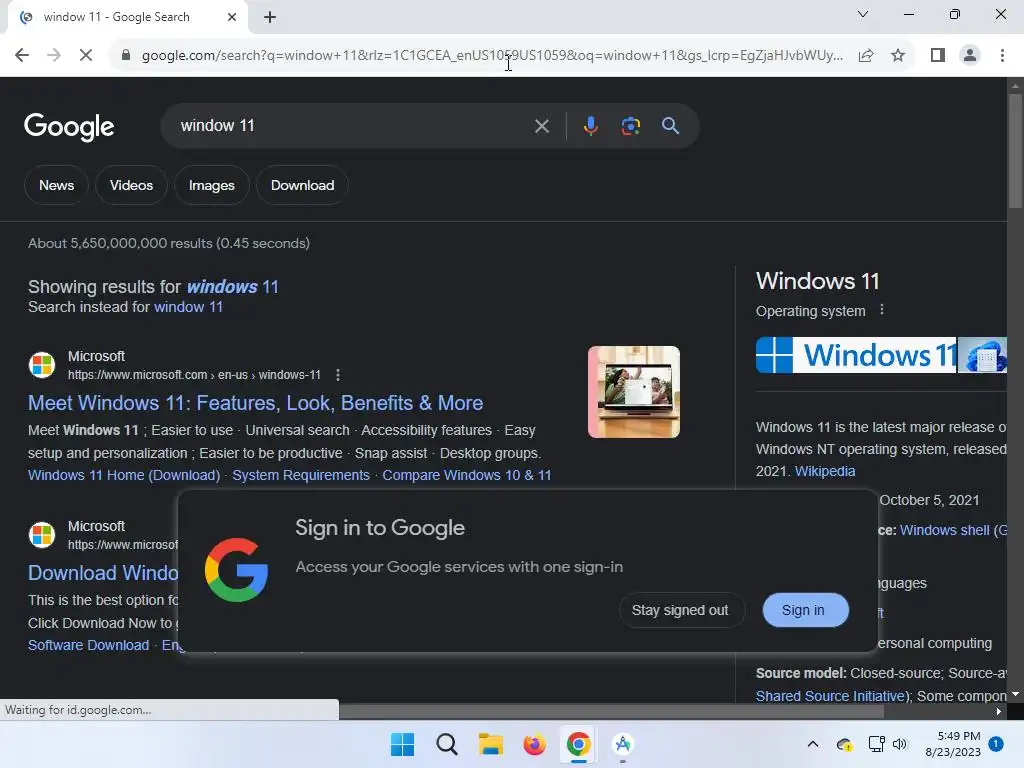
Task: Open knowledge panel three-dot options
Action: (x=882, y=310)
